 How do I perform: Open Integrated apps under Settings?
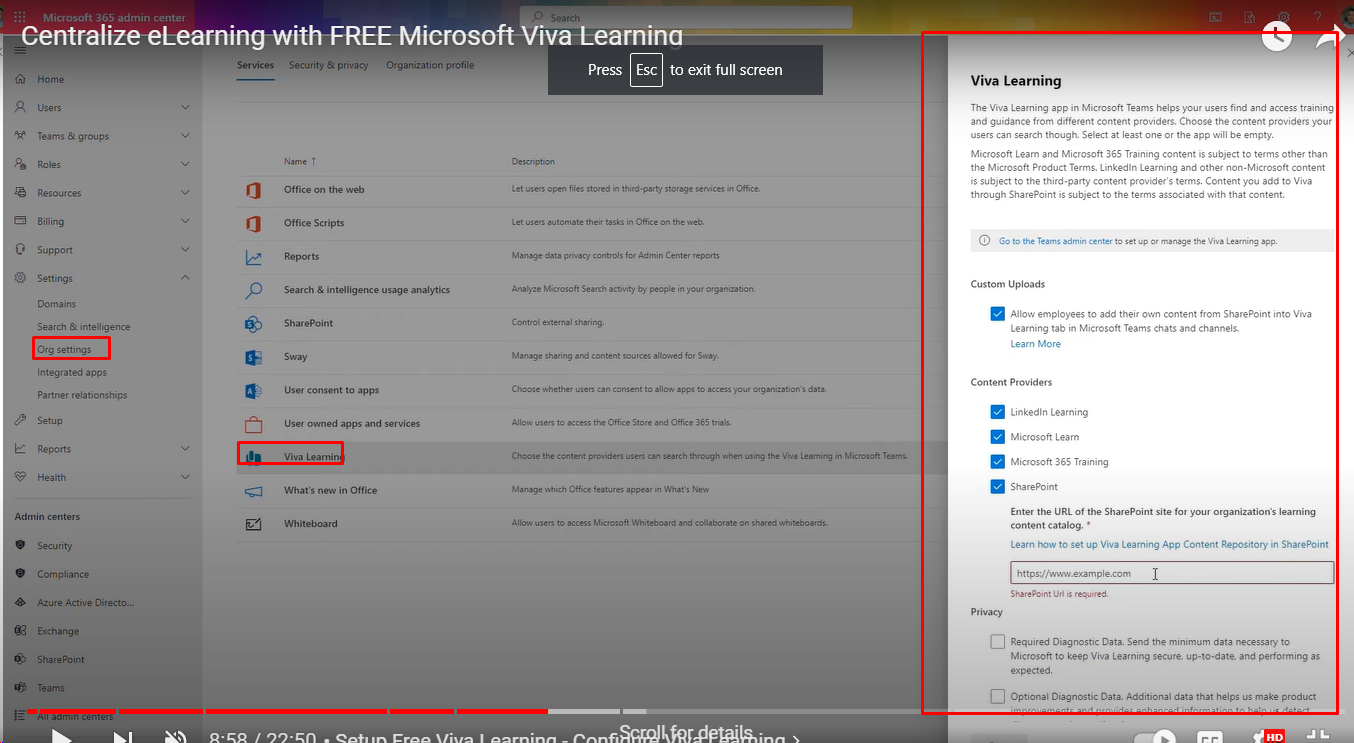point(72,372)
